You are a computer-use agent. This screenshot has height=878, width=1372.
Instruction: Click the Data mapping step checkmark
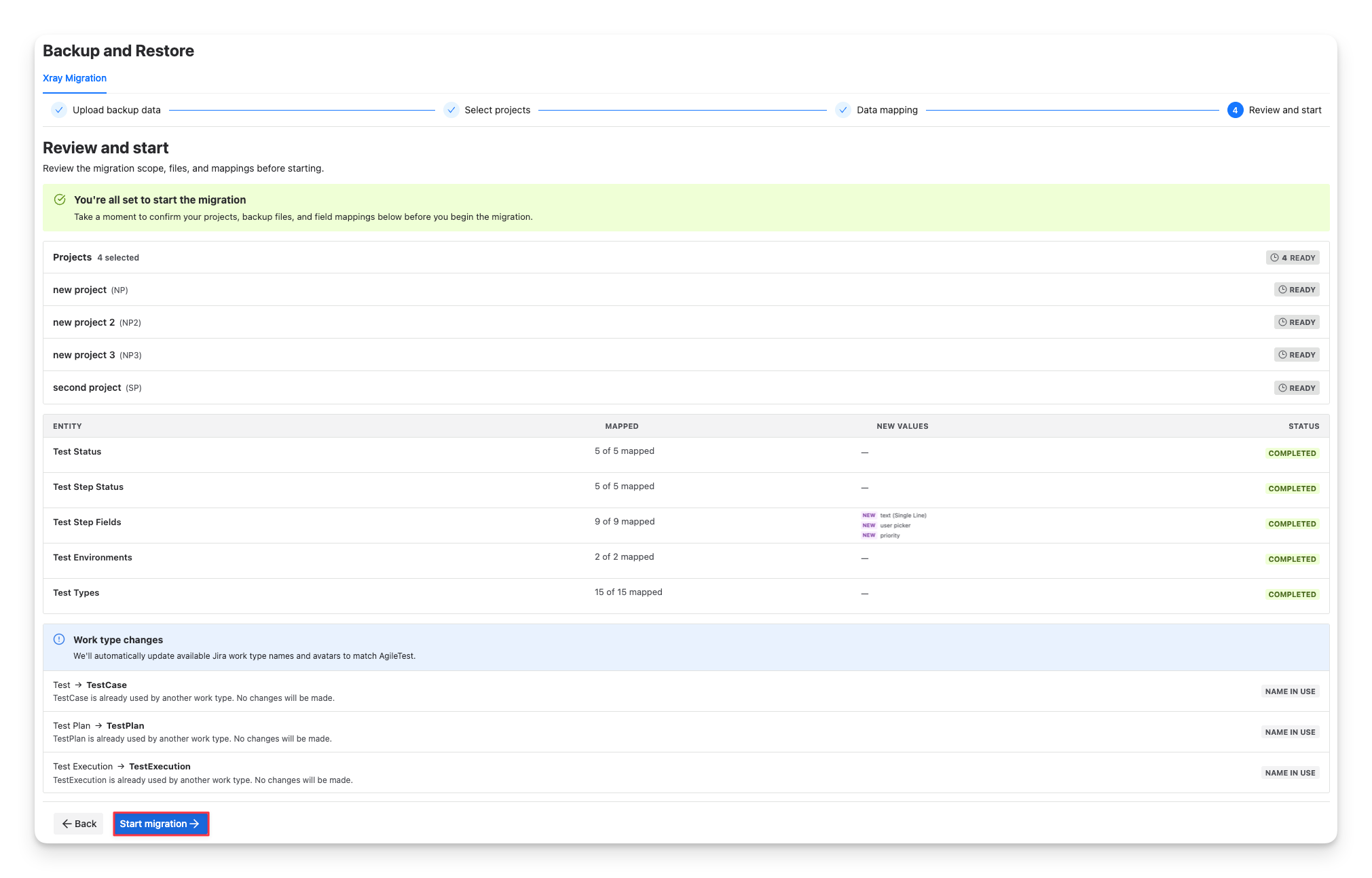tap(843, 110)
